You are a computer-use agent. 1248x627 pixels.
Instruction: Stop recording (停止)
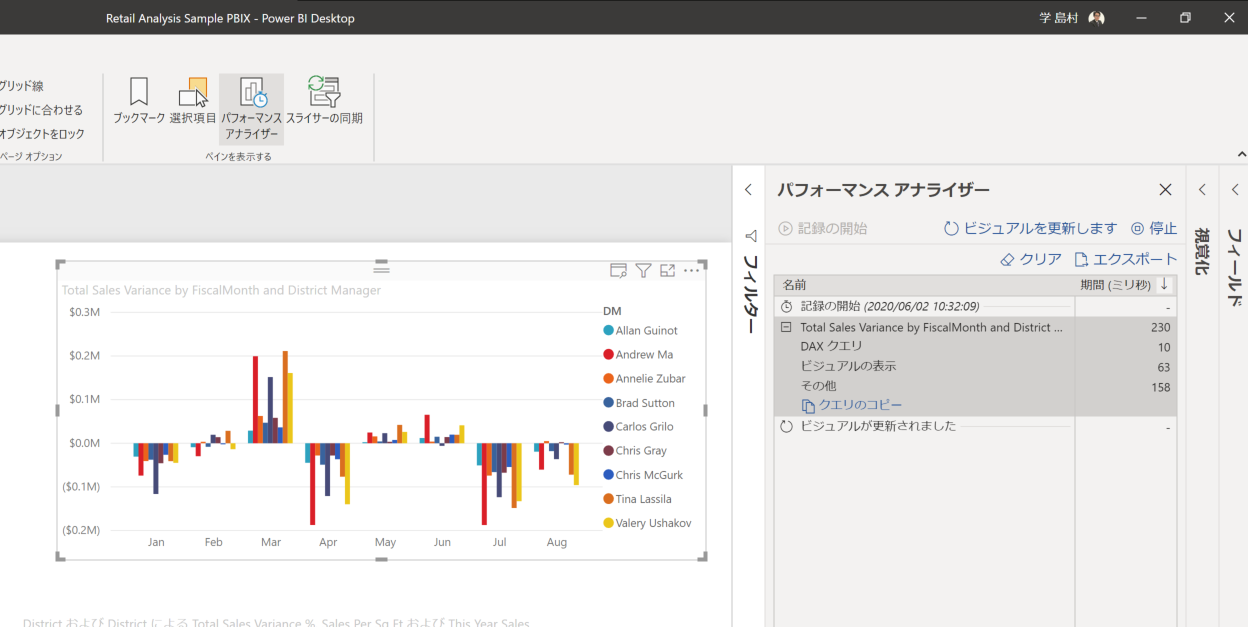tap(1153, 228)
